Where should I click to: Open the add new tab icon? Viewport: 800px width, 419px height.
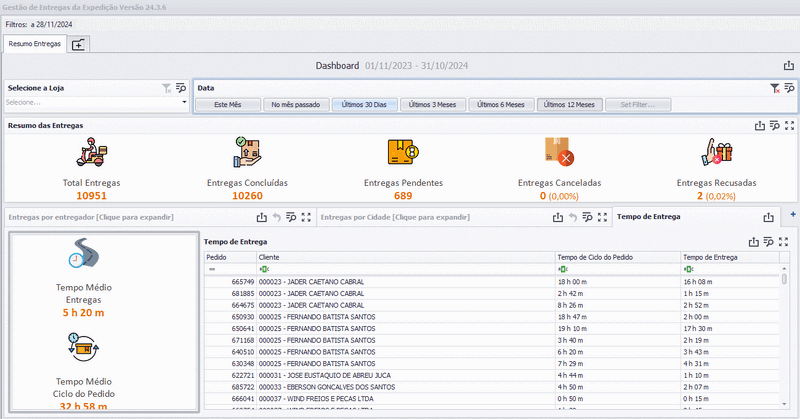[x=78, y=45]
